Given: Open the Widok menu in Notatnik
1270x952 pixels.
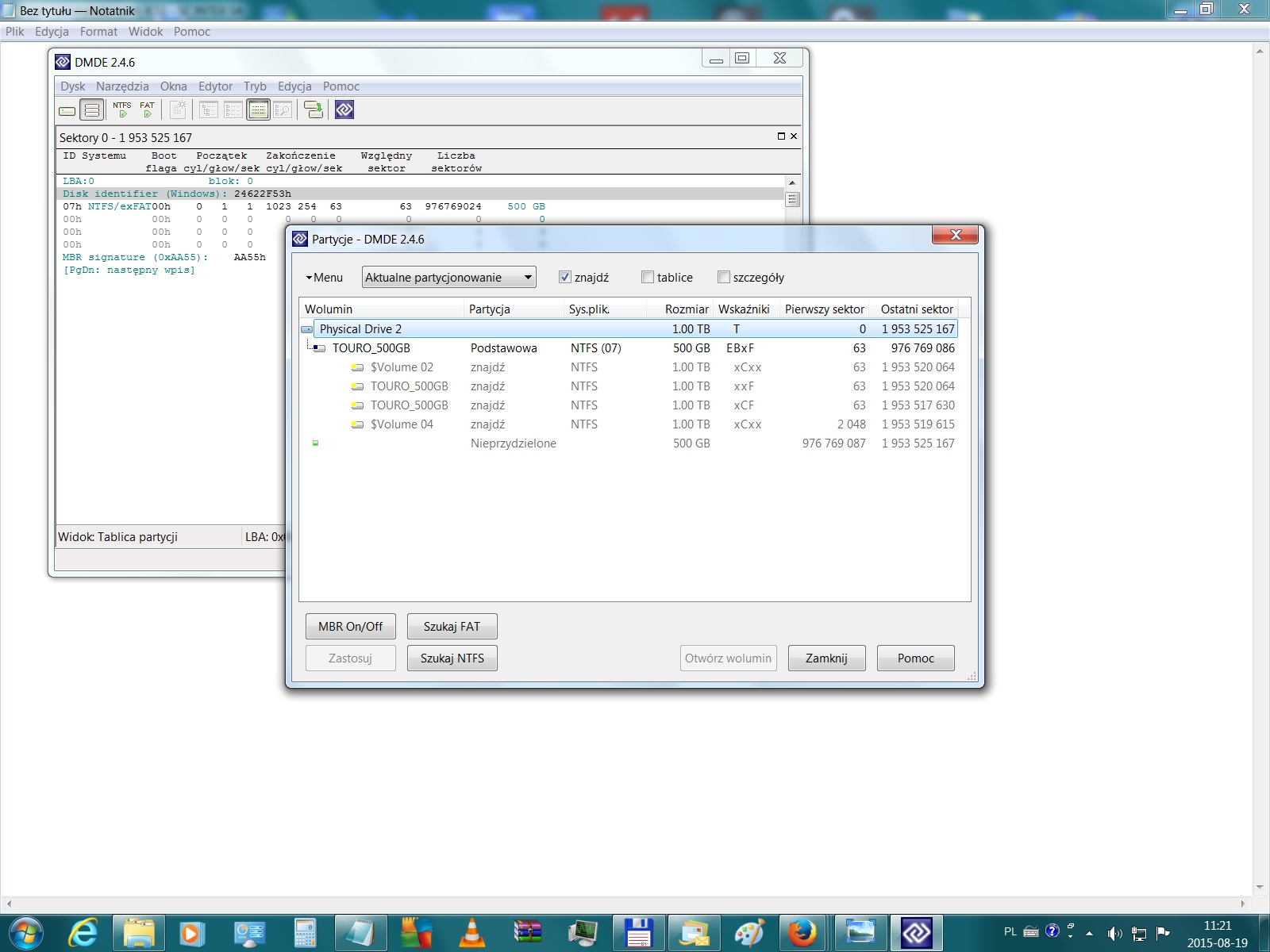Looking at the screenshot, I should coord(146,32).
